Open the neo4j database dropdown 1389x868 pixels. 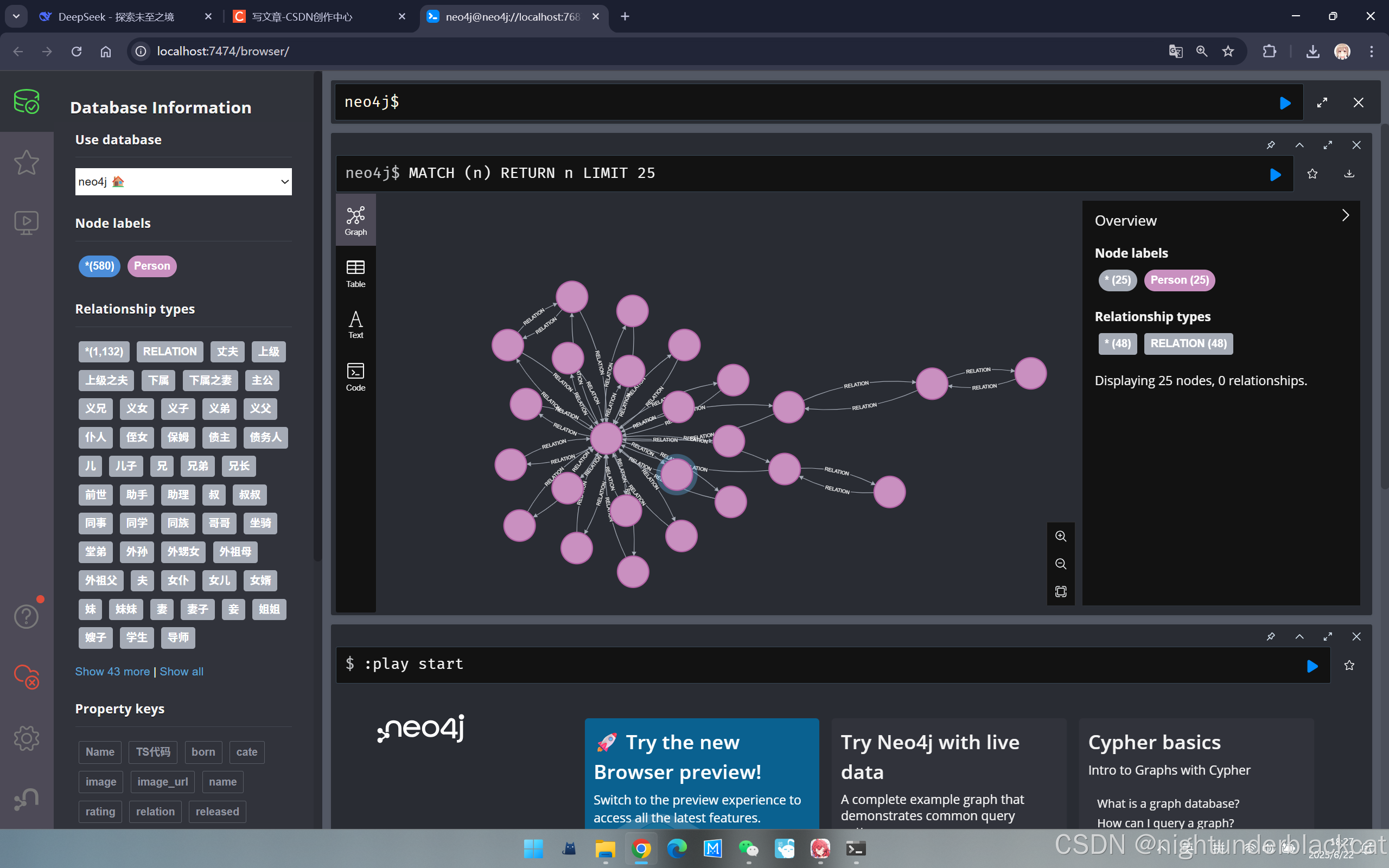click(183, 182)
